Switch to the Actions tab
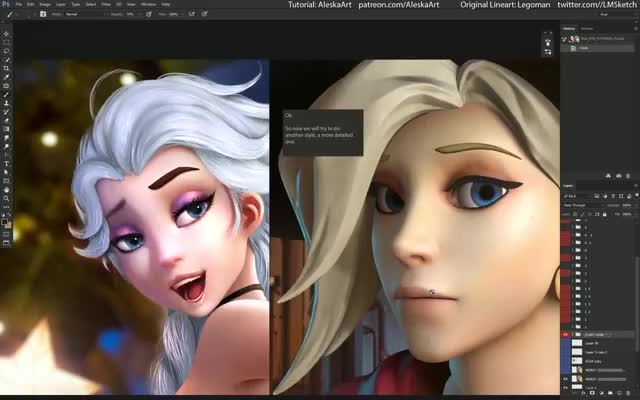640x400 pixels. pos(587,29)
